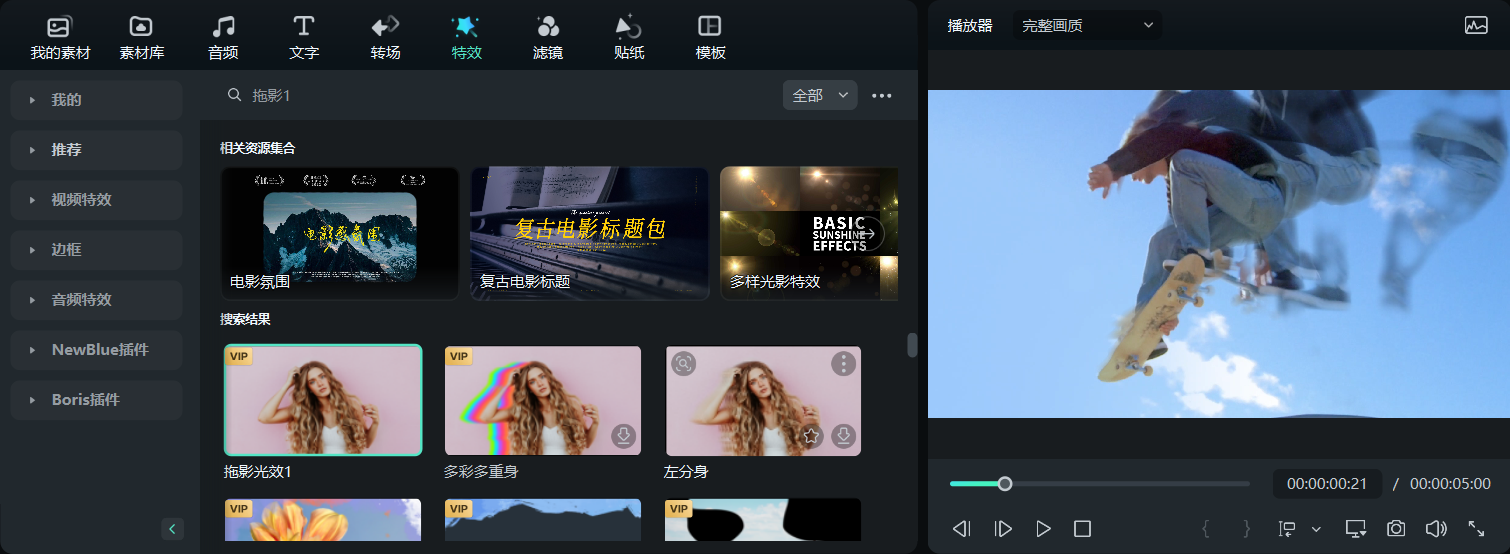Open the three-dot more options menu
This screenshot has height=554, width=1510.
(881, 96)
